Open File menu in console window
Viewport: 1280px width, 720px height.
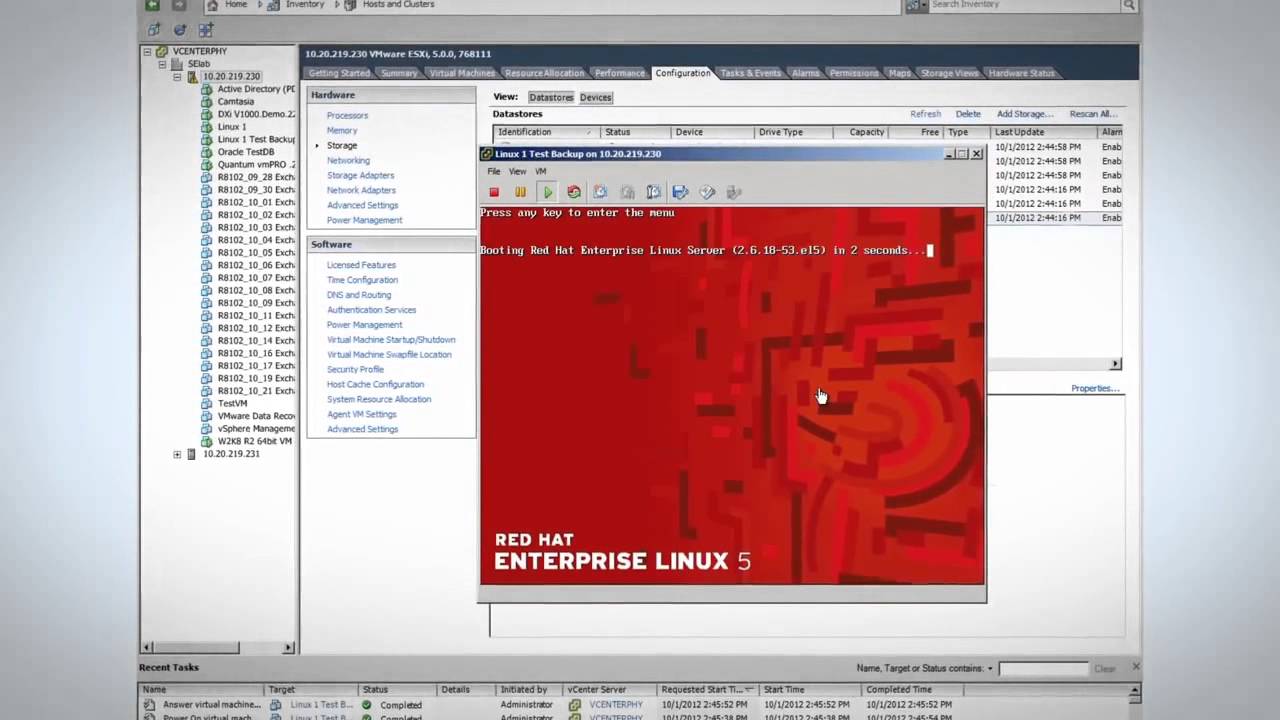(494, 172)
